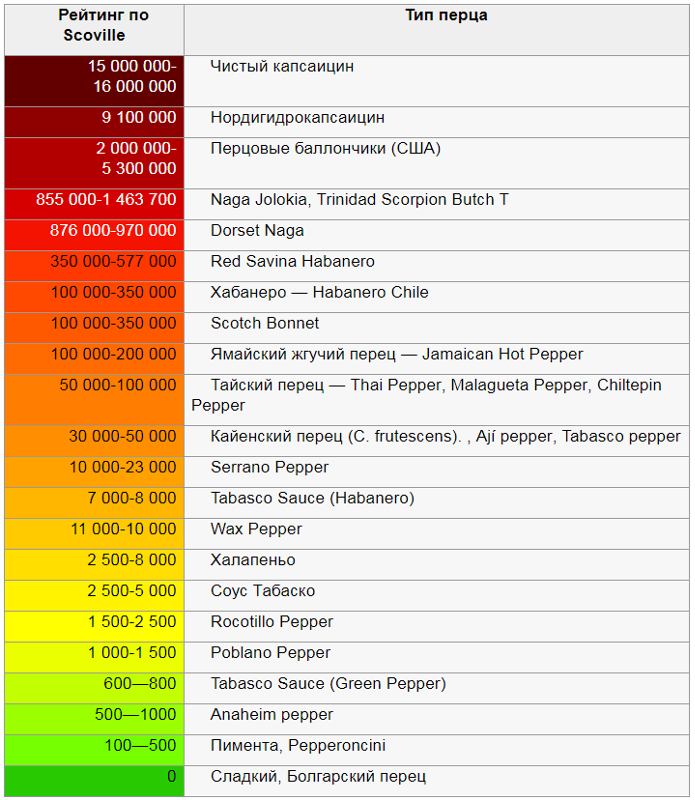This screenshot has width=695, height=800.
Task: Click the 'Тип перца' column header
Action: [437, 30]
